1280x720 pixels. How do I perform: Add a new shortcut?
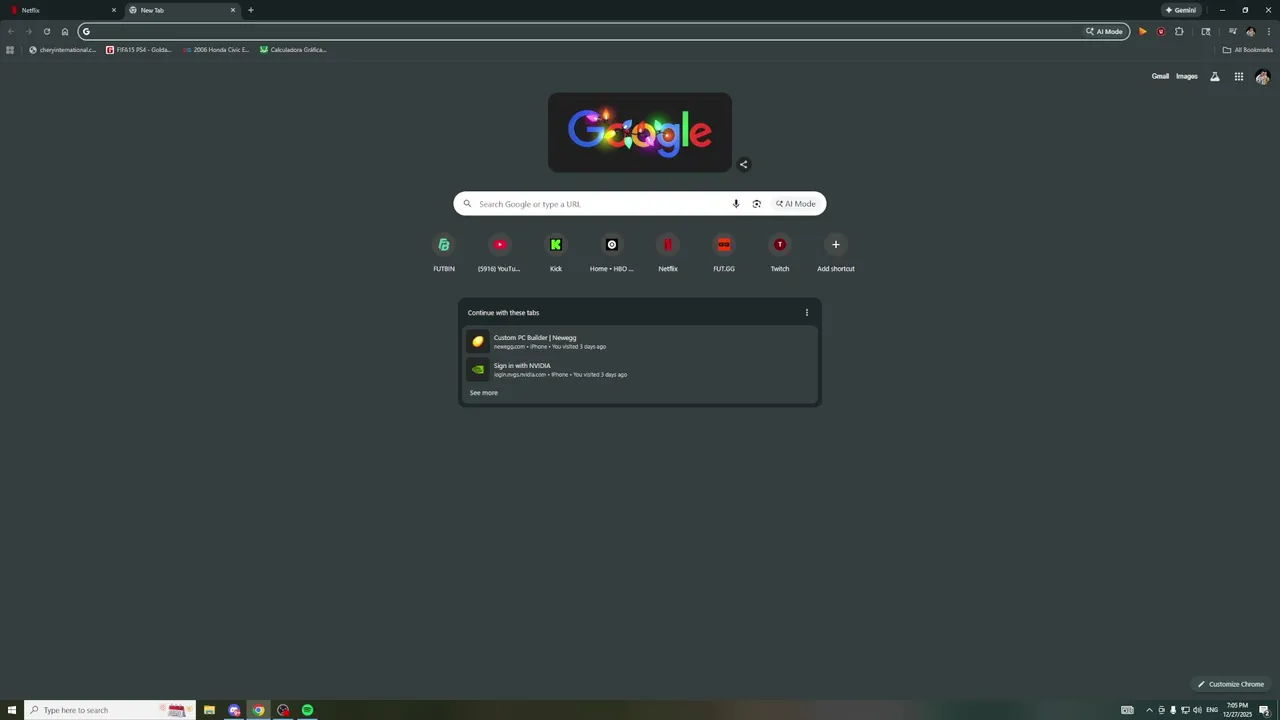pos(836,252)
